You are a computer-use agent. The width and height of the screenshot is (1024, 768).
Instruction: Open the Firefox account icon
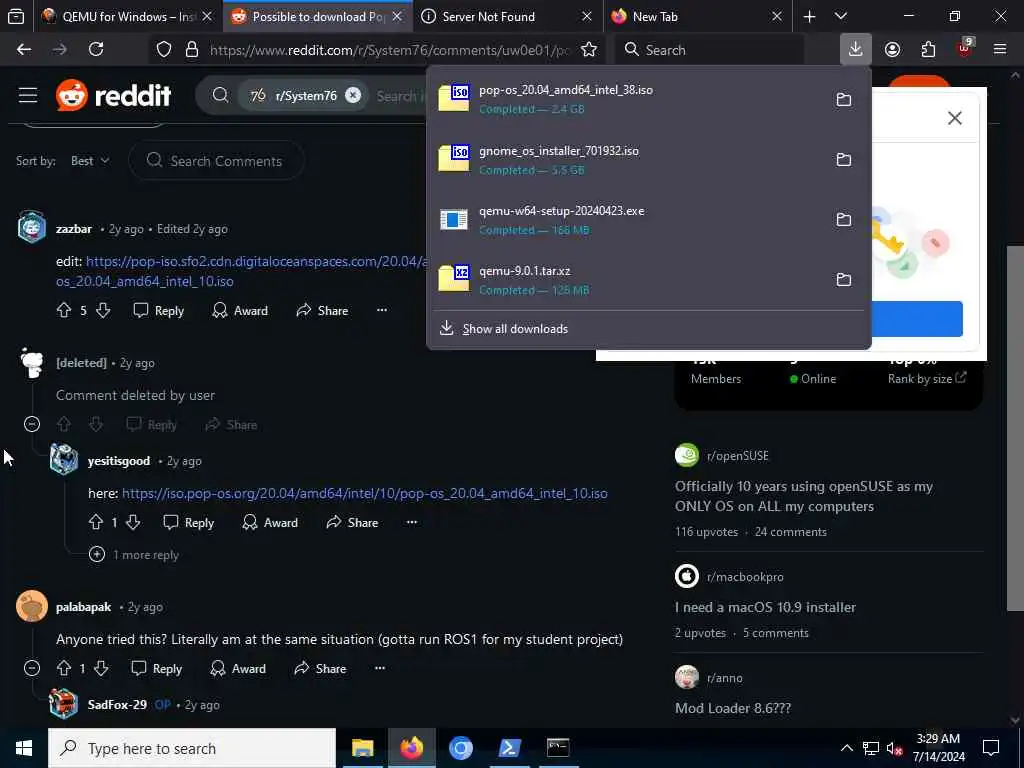tap(892, 50)
